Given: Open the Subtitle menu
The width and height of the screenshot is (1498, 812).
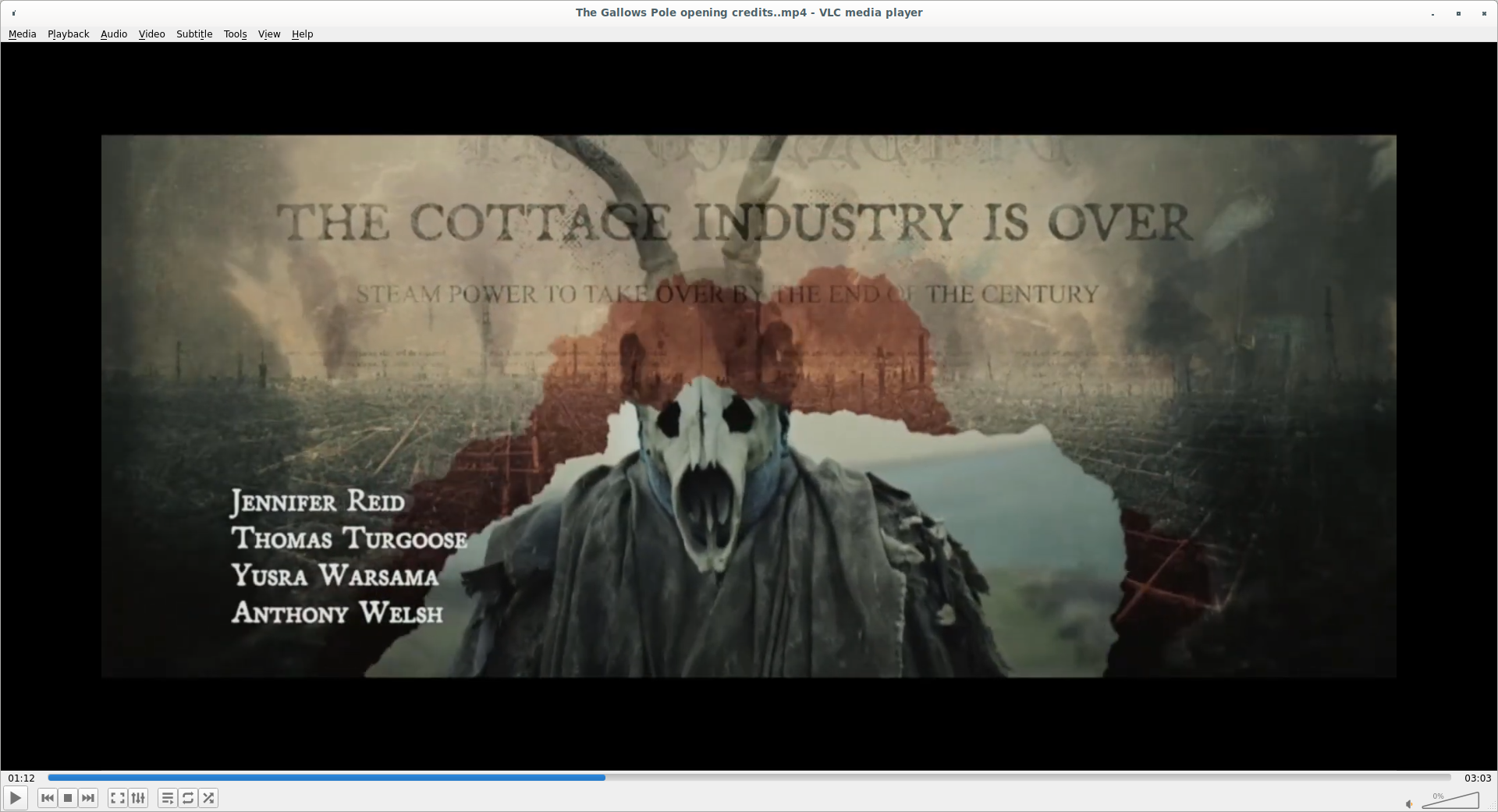Looking at the screenshot, I should point(194,34).
